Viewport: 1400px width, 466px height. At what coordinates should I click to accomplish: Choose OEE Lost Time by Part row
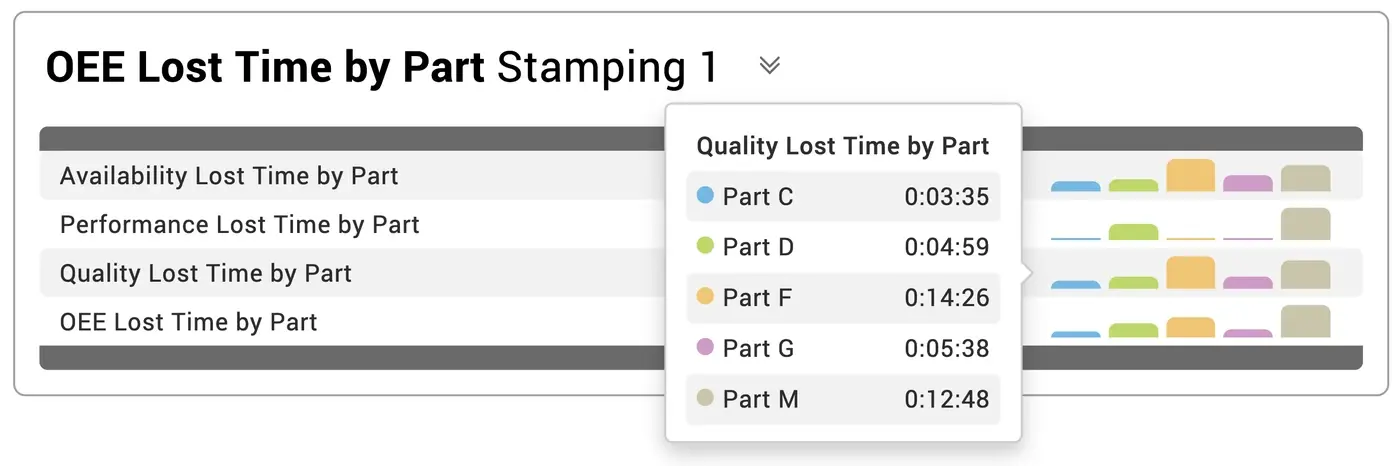(x=701, y=322)
